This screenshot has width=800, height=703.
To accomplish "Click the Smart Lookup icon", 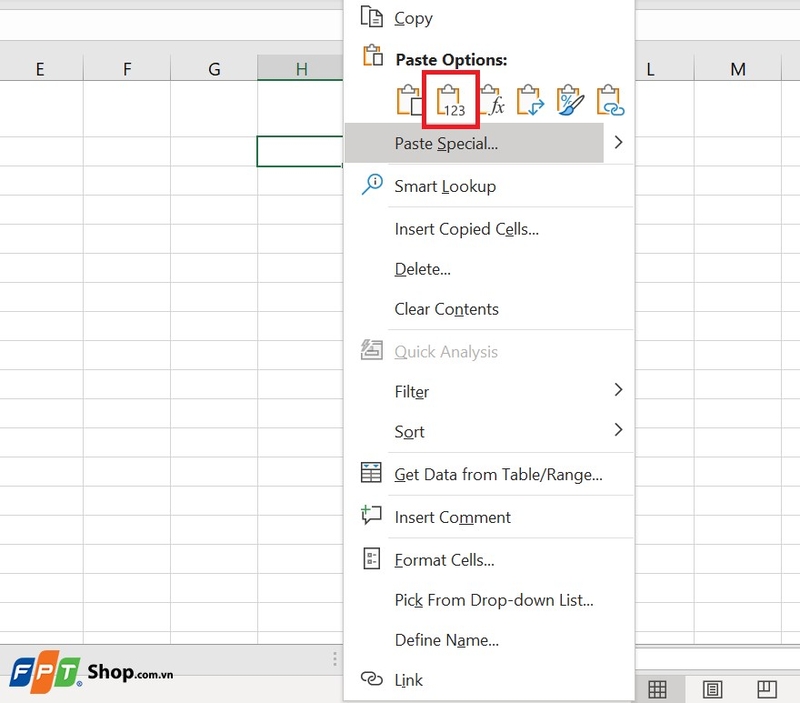I will tap(370, 185).
